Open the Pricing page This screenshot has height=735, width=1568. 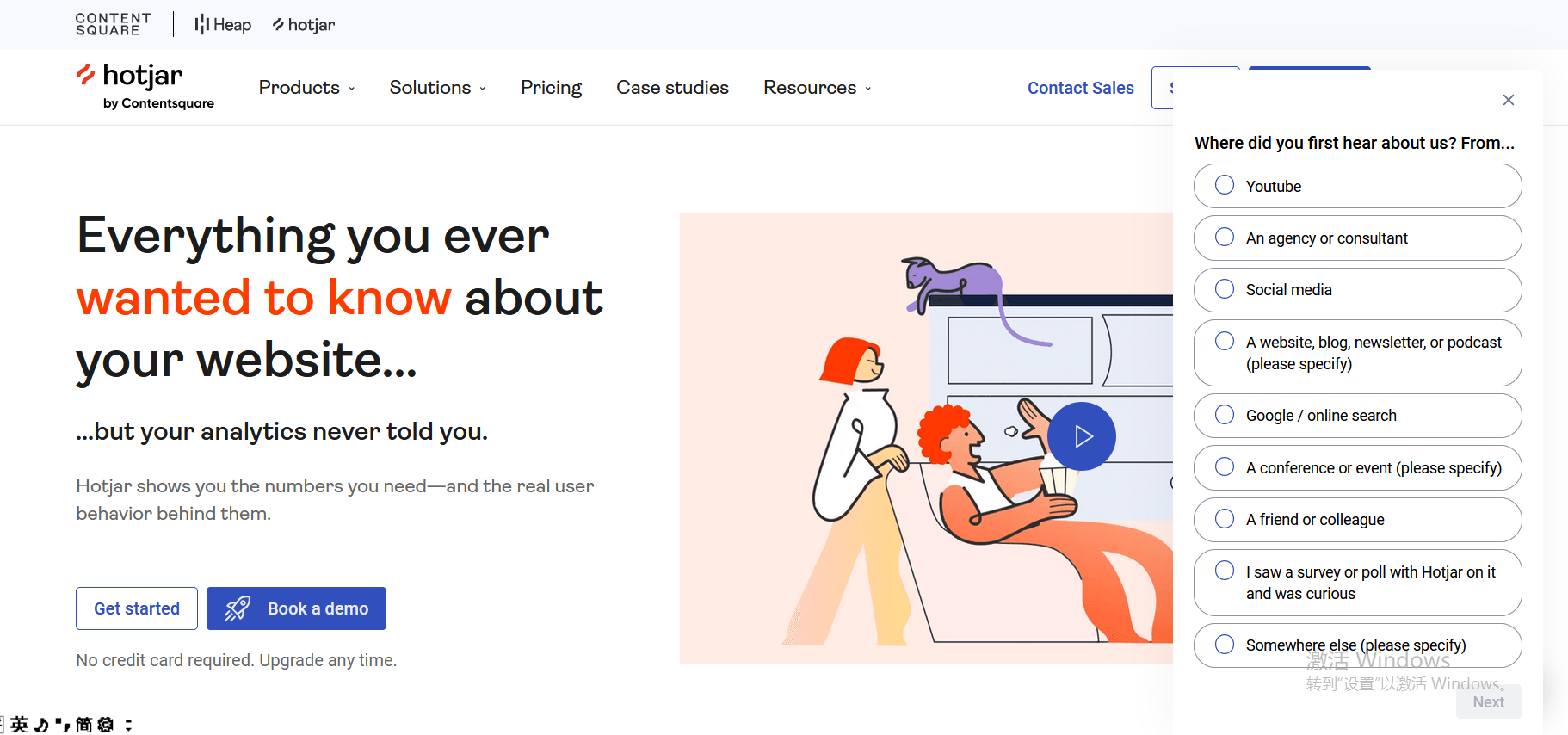coord(551,88)
